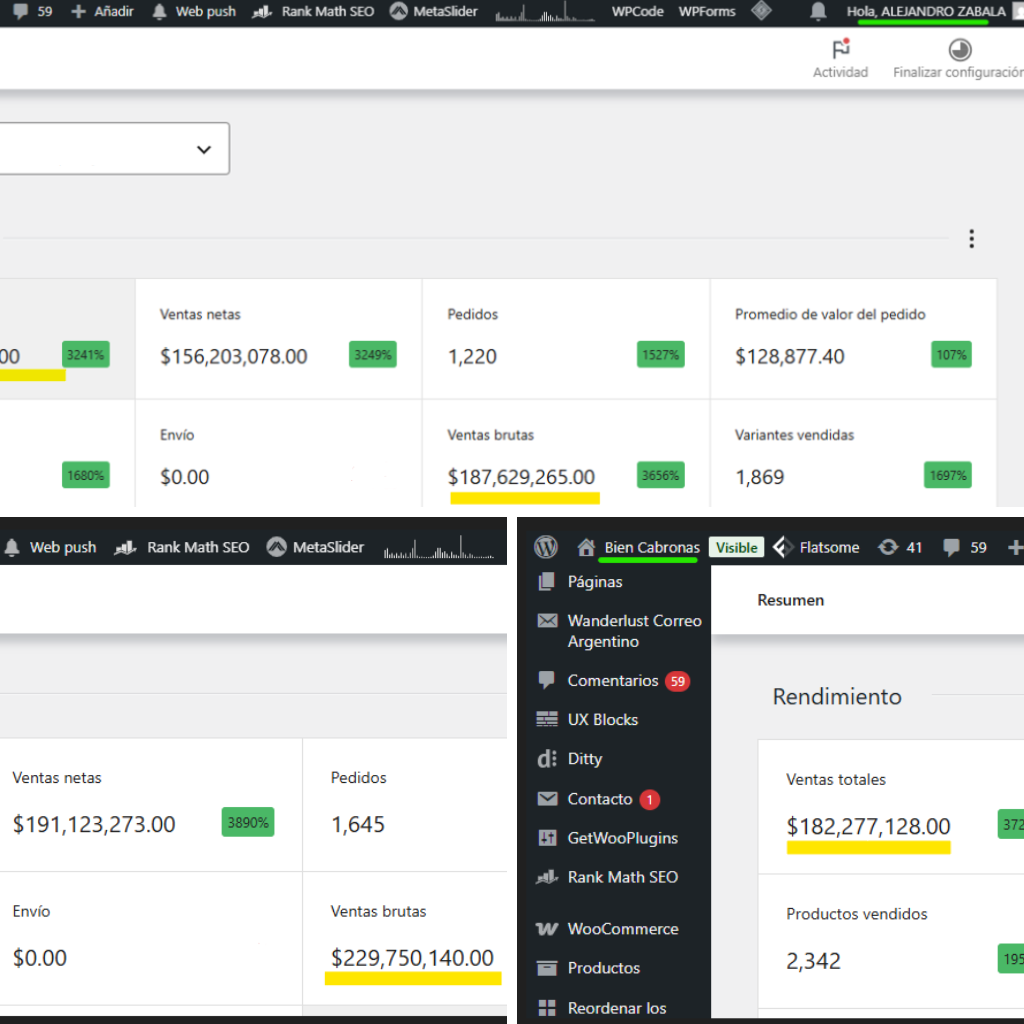Viewport: 1024px width, 1024px height.
Task: Click WPForms in the admin bar
Action: point(707,12)
